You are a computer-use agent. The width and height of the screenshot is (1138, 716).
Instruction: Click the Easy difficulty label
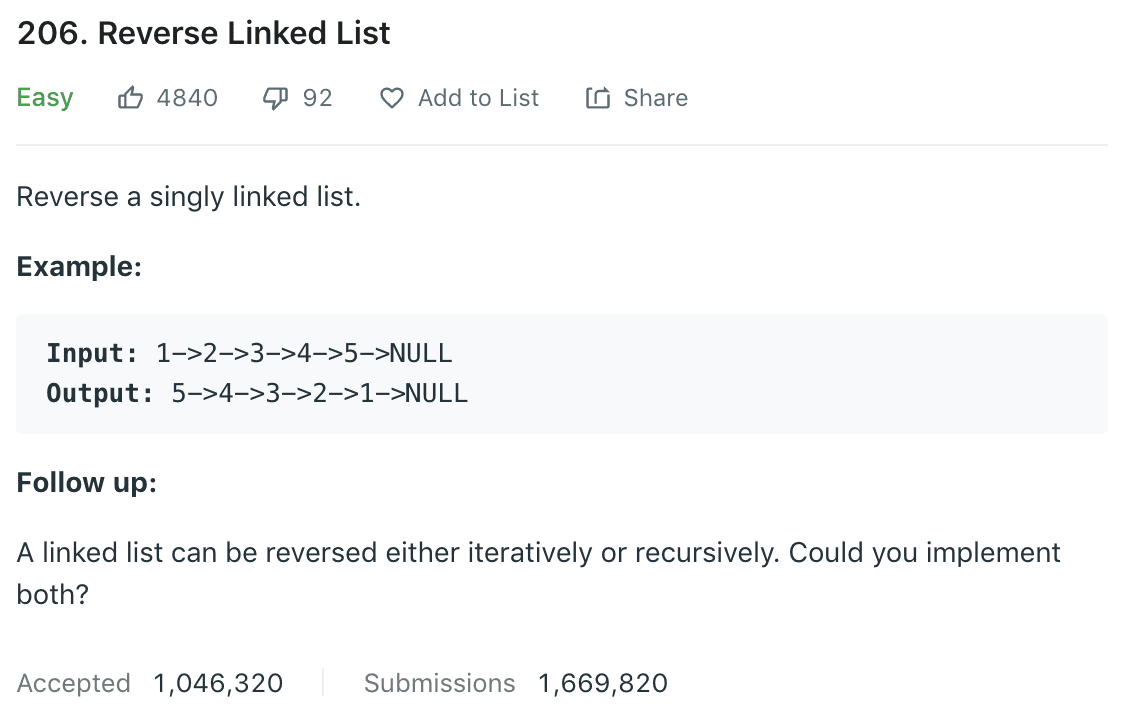[x=45, y=98]
